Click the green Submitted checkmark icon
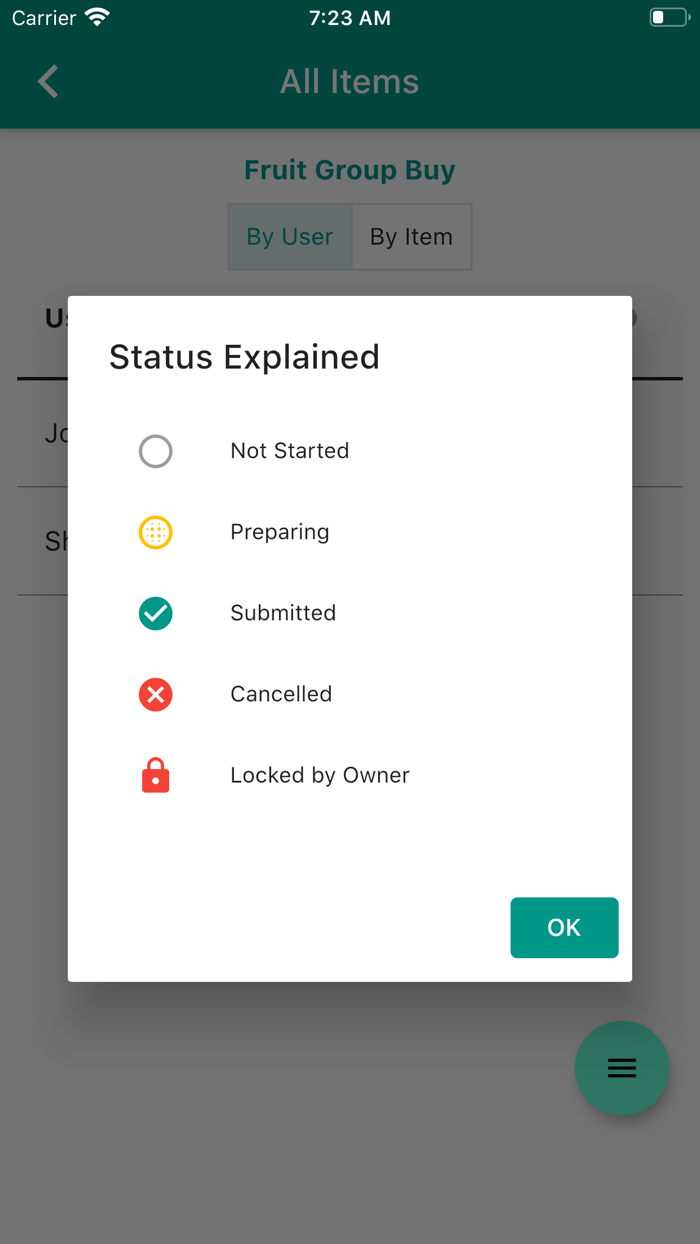Screen dimensions: 700x1244 pyautogui.click(x=156, y=614)
